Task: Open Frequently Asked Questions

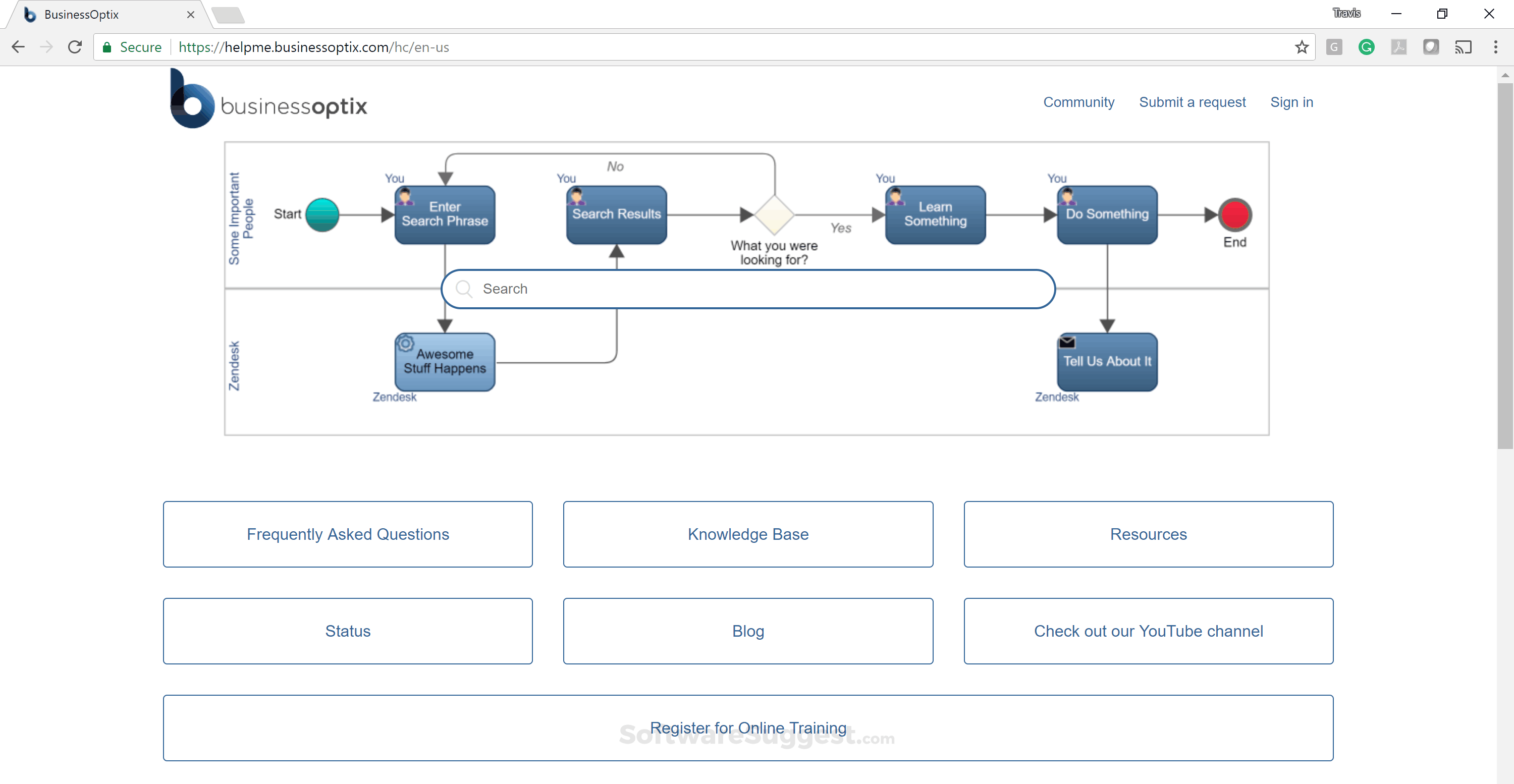Action: 347,534
